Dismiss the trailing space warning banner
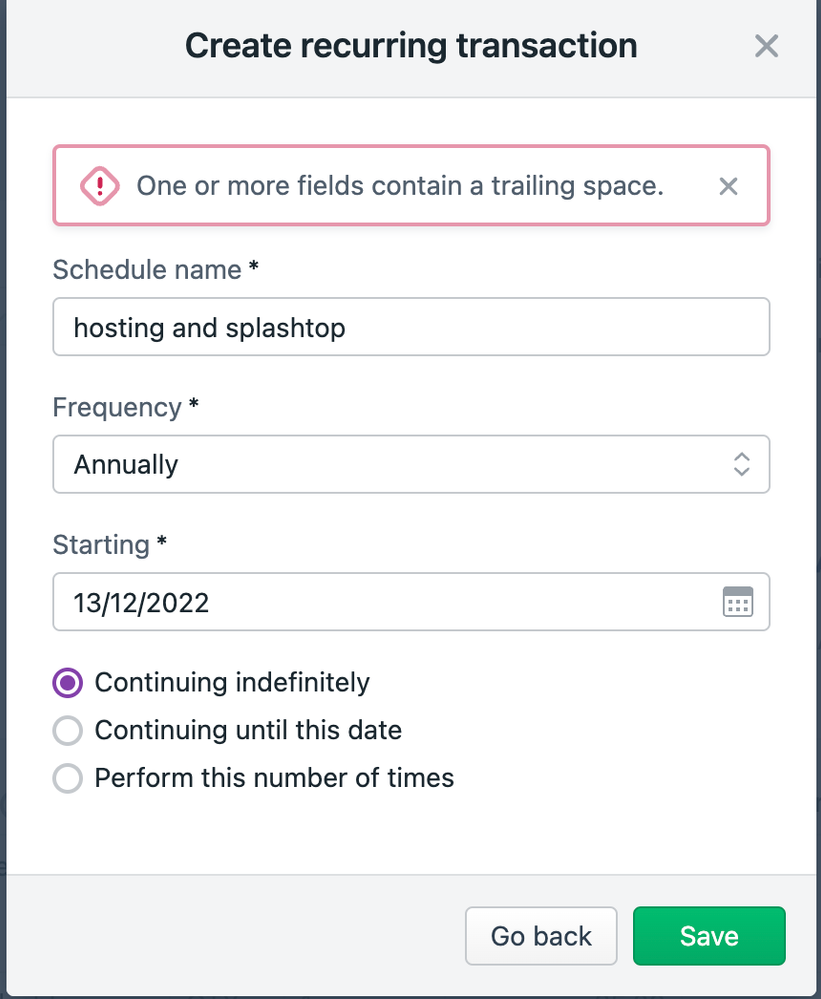Image resolution: width=821 pixels, height=999 pixels. coord(729,186)
